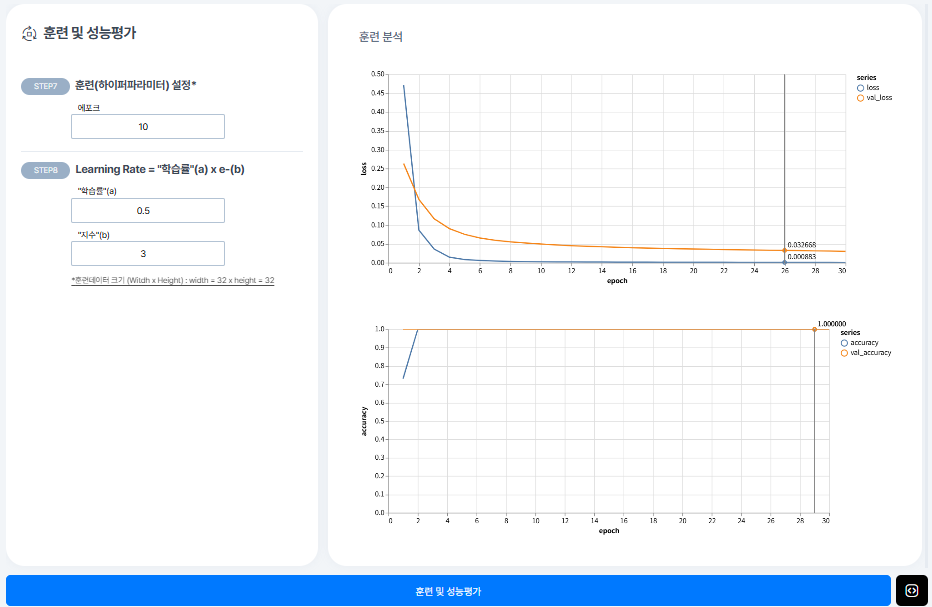Click the "학습률"(a) field label
This screenshot has height=607, width=932.
tap(97, 191)
